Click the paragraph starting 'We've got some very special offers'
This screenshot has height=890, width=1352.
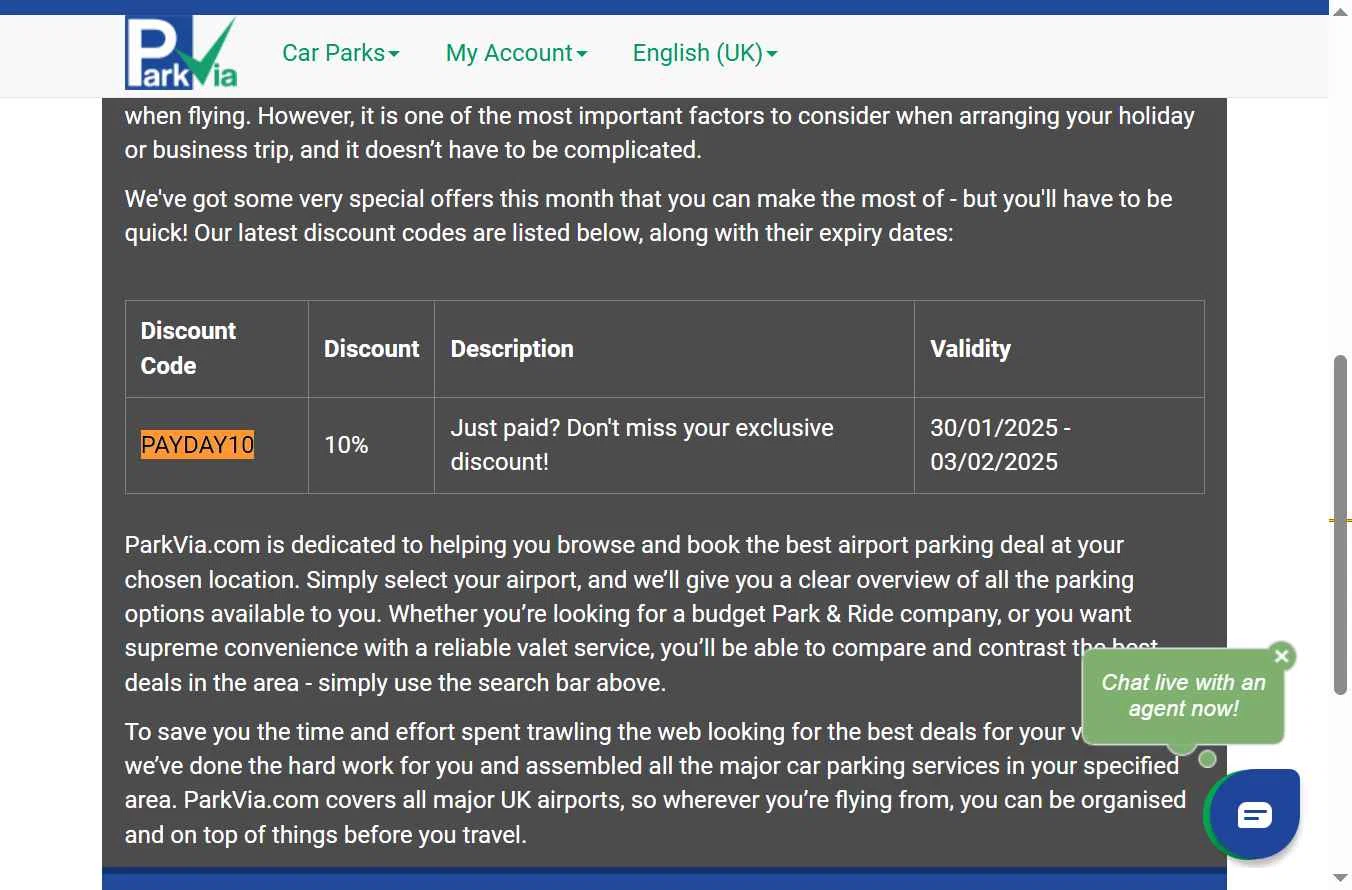649,216
